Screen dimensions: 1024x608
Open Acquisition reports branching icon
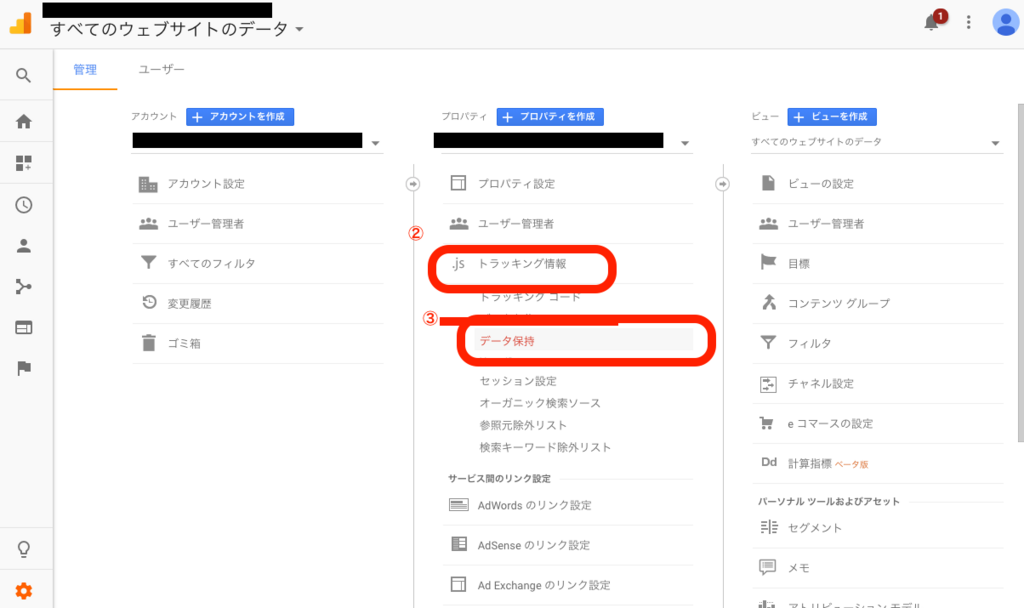(x=24, y=287)
